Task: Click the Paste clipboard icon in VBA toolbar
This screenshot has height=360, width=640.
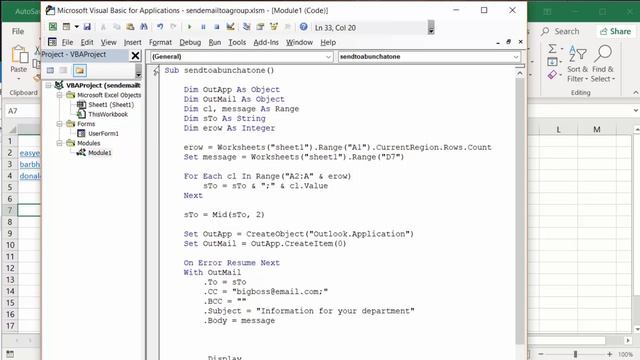Action: coord(130,27)
